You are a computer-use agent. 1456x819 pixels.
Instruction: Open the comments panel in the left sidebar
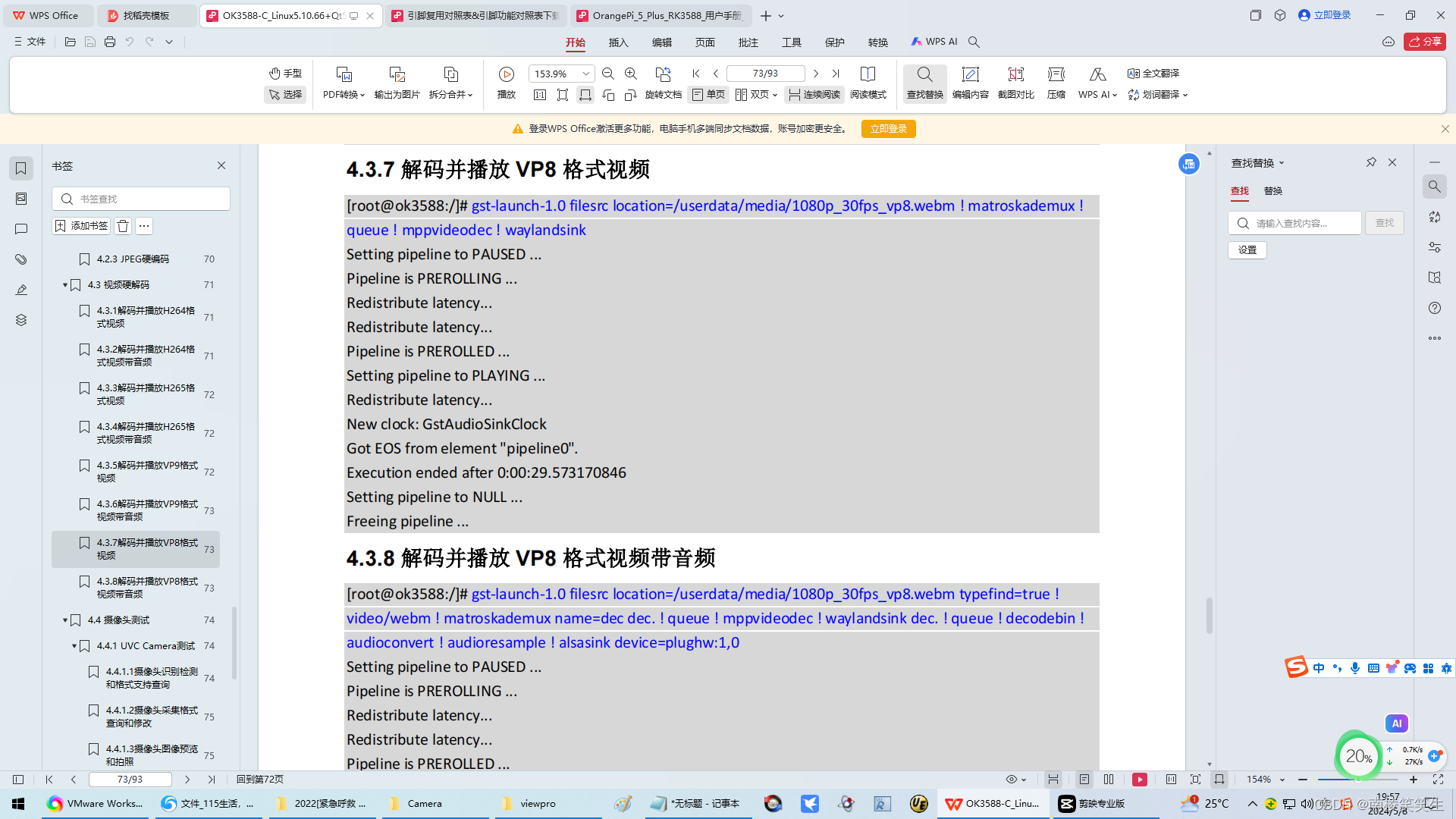[x=20, y=229]
